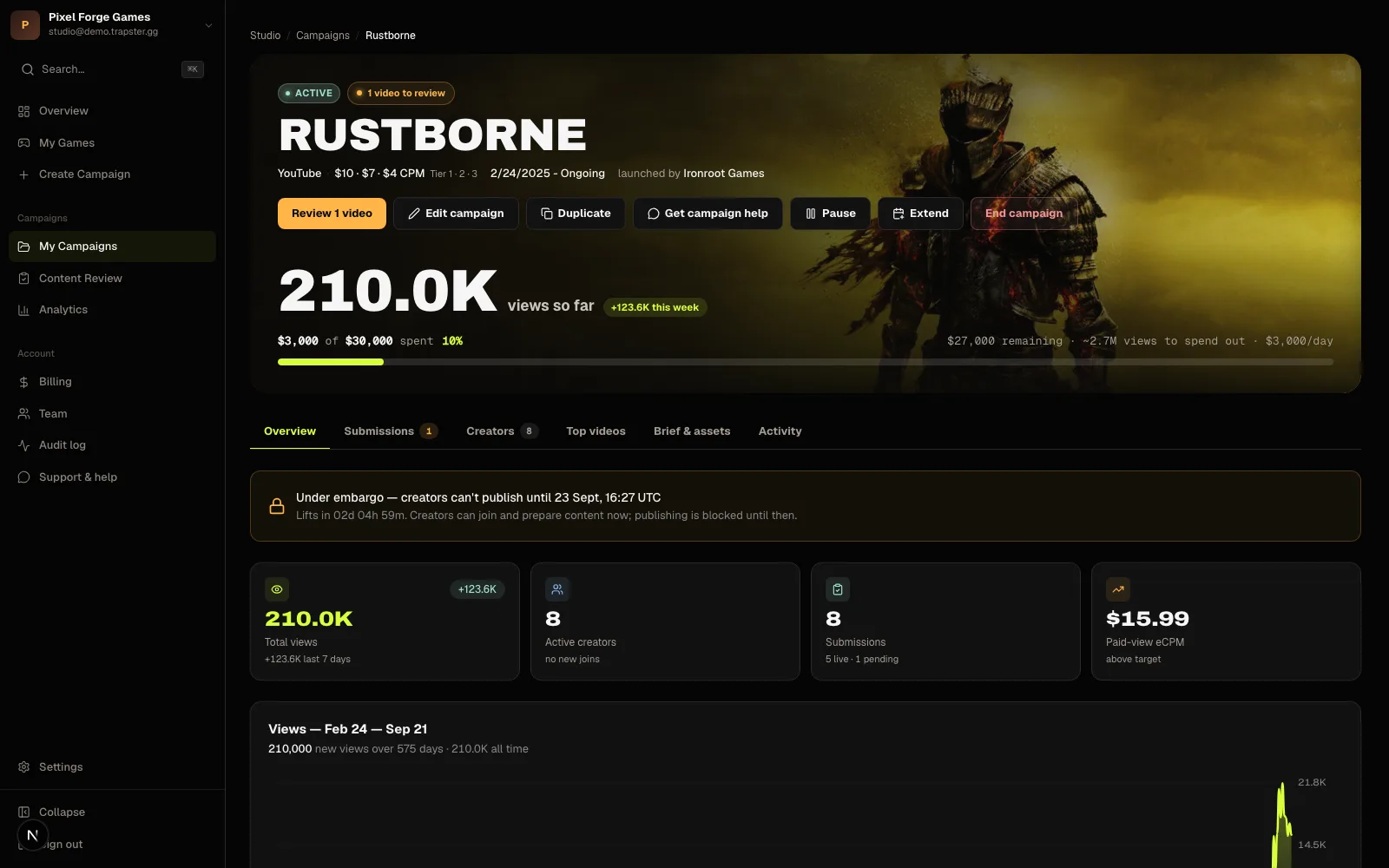Click the search magnifier icon
The height and width of the screenshot is (868, 1389).
[x=28, y=69]
